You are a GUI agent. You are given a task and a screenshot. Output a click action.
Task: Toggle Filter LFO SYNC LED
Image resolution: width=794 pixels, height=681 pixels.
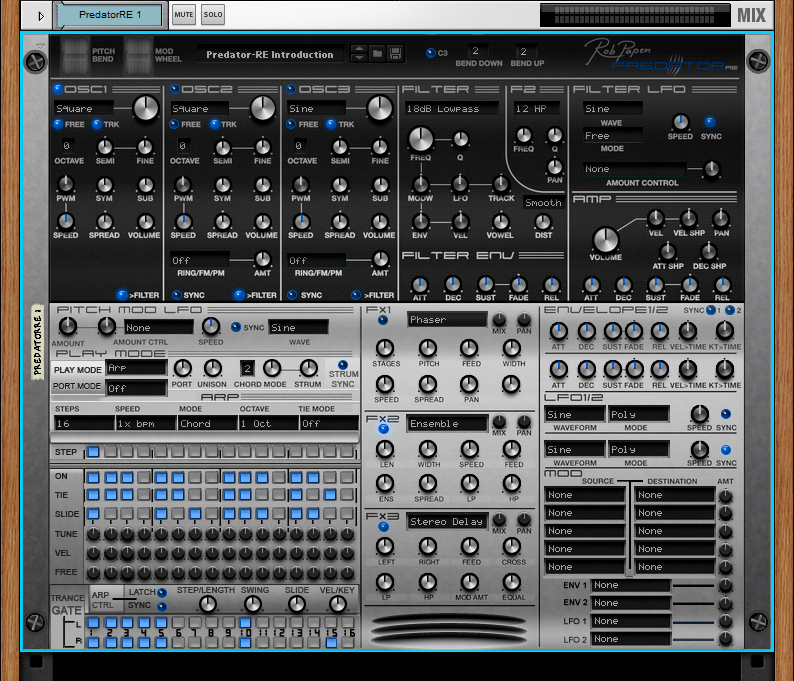click(709, 122)
